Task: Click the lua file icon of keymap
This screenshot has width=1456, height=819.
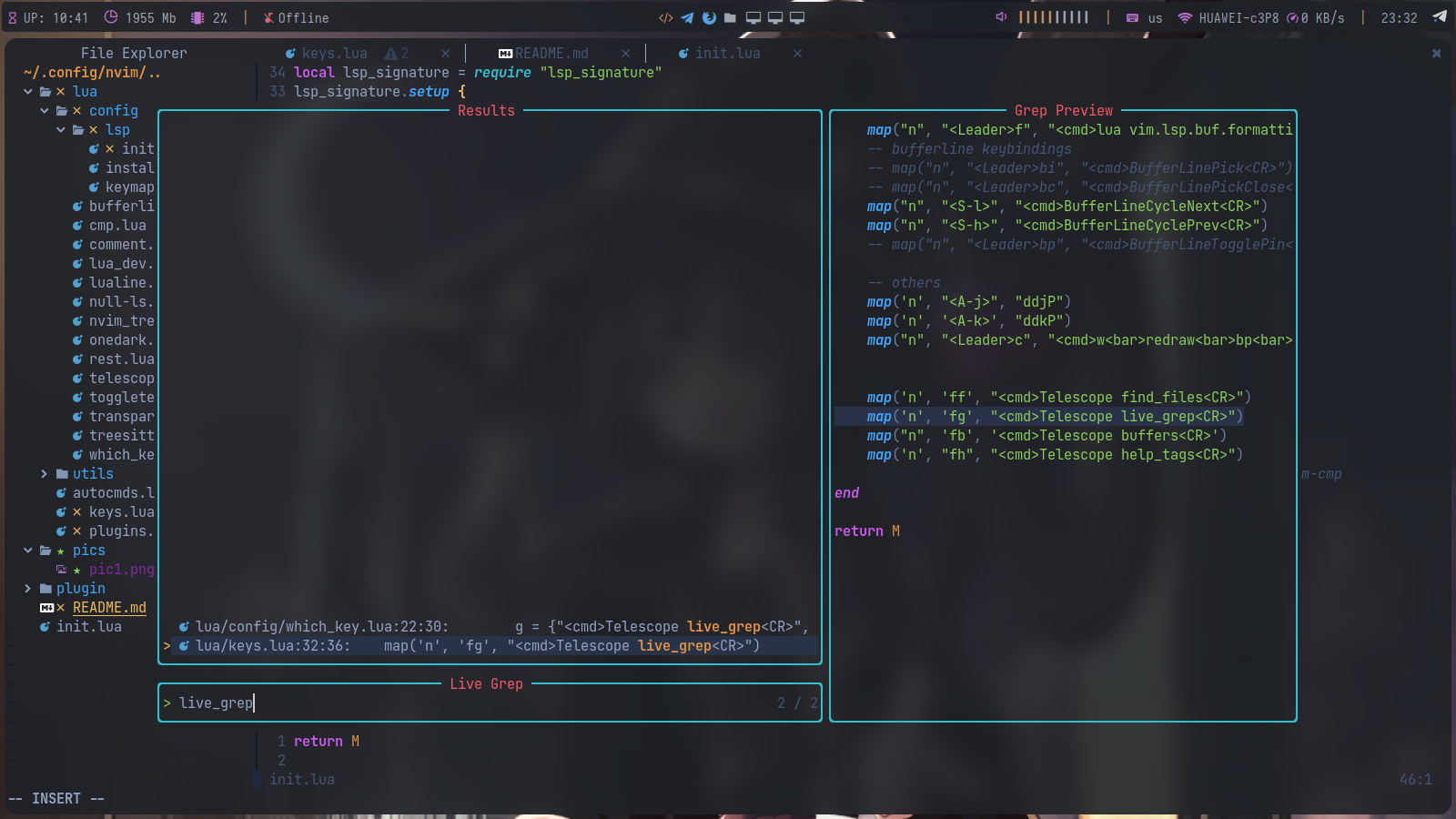Action: 94,187
